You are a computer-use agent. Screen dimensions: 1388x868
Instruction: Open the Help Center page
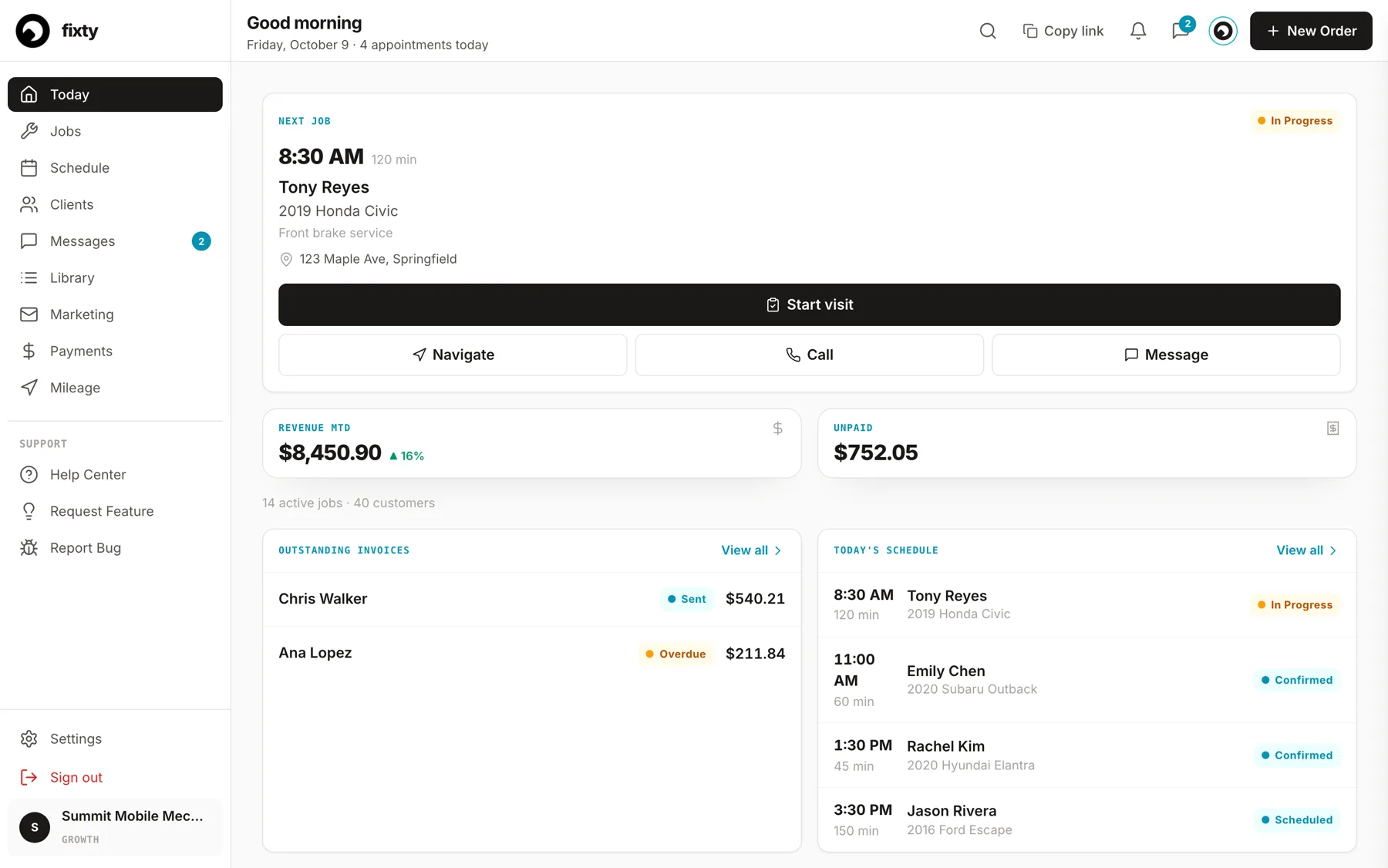(x=115, y=475)
